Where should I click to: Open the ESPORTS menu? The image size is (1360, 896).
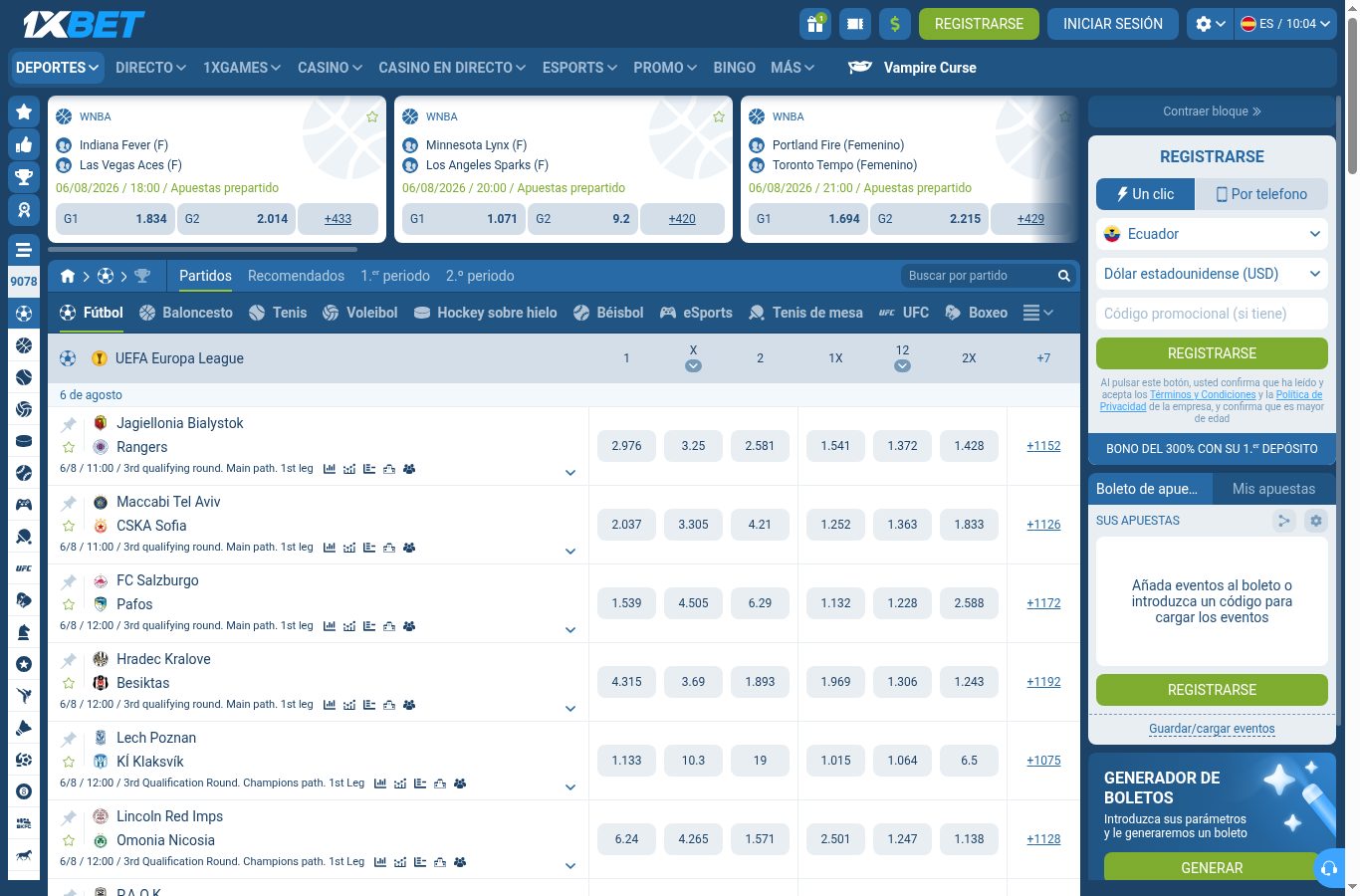pos(579,68)
